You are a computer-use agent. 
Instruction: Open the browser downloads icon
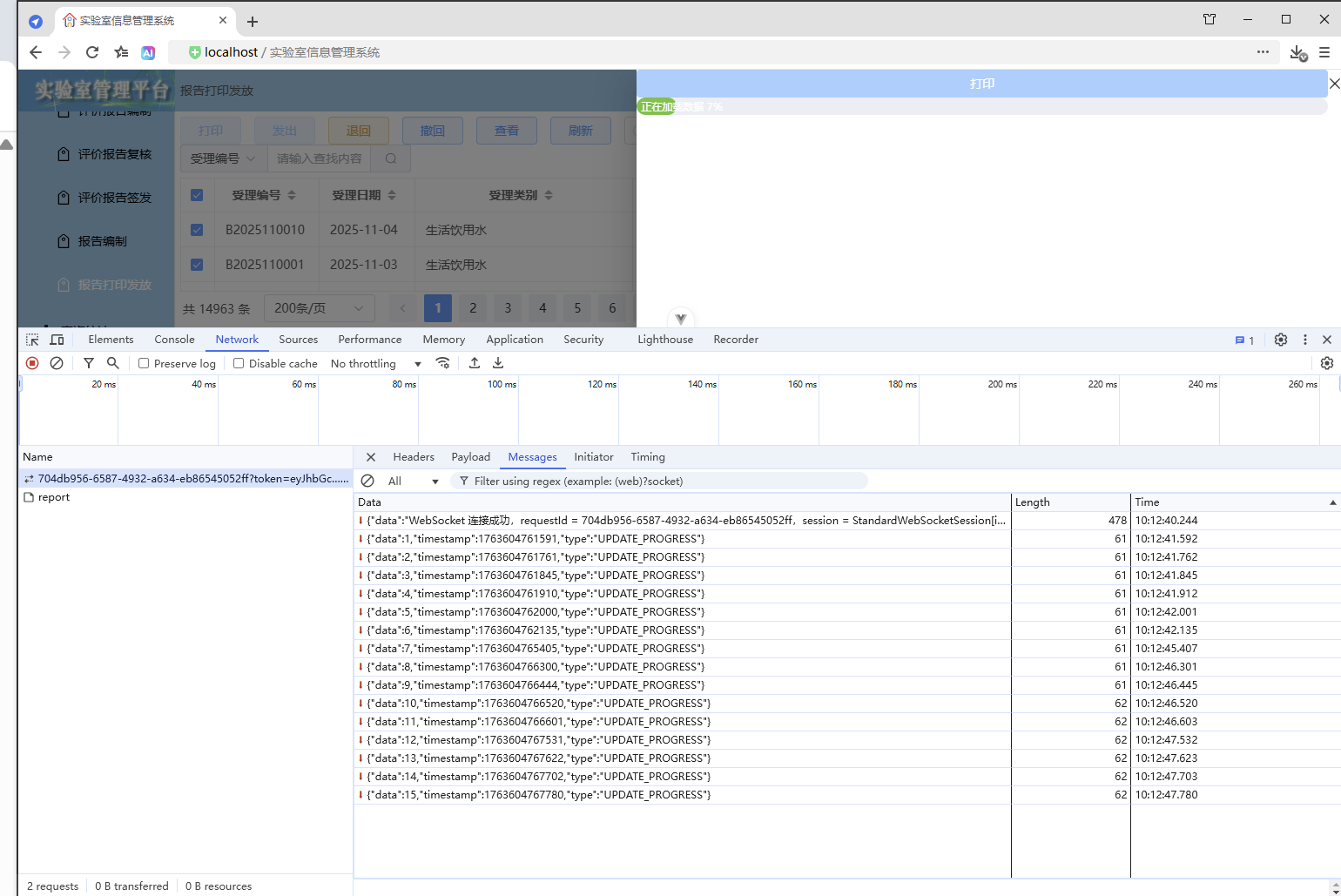click(x=1297, y=53)
